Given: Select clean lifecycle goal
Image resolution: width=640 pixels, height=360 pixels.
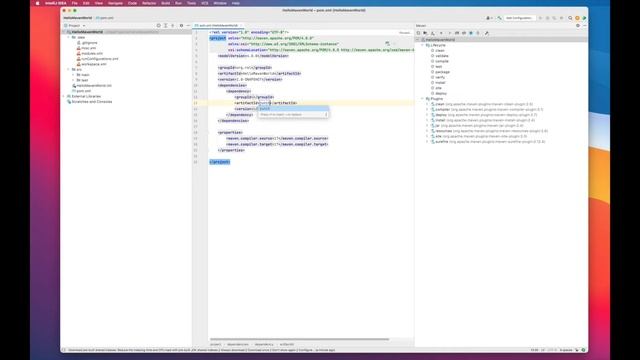Looking at the screenshot, I should (438, 51).
